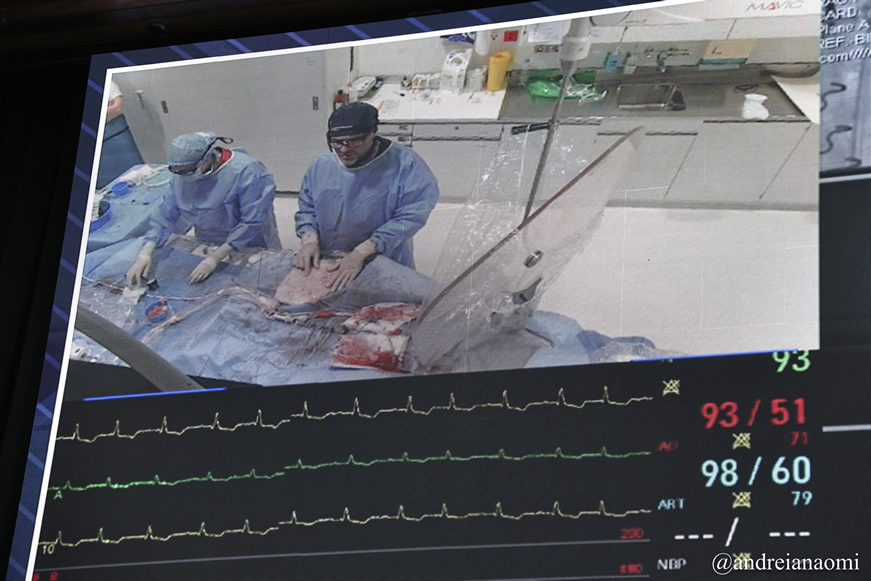The height and width of the screenshot is (581, 871).
Task: Click the red 93/51 aortic pressure reading
Action: coord(753,414)
